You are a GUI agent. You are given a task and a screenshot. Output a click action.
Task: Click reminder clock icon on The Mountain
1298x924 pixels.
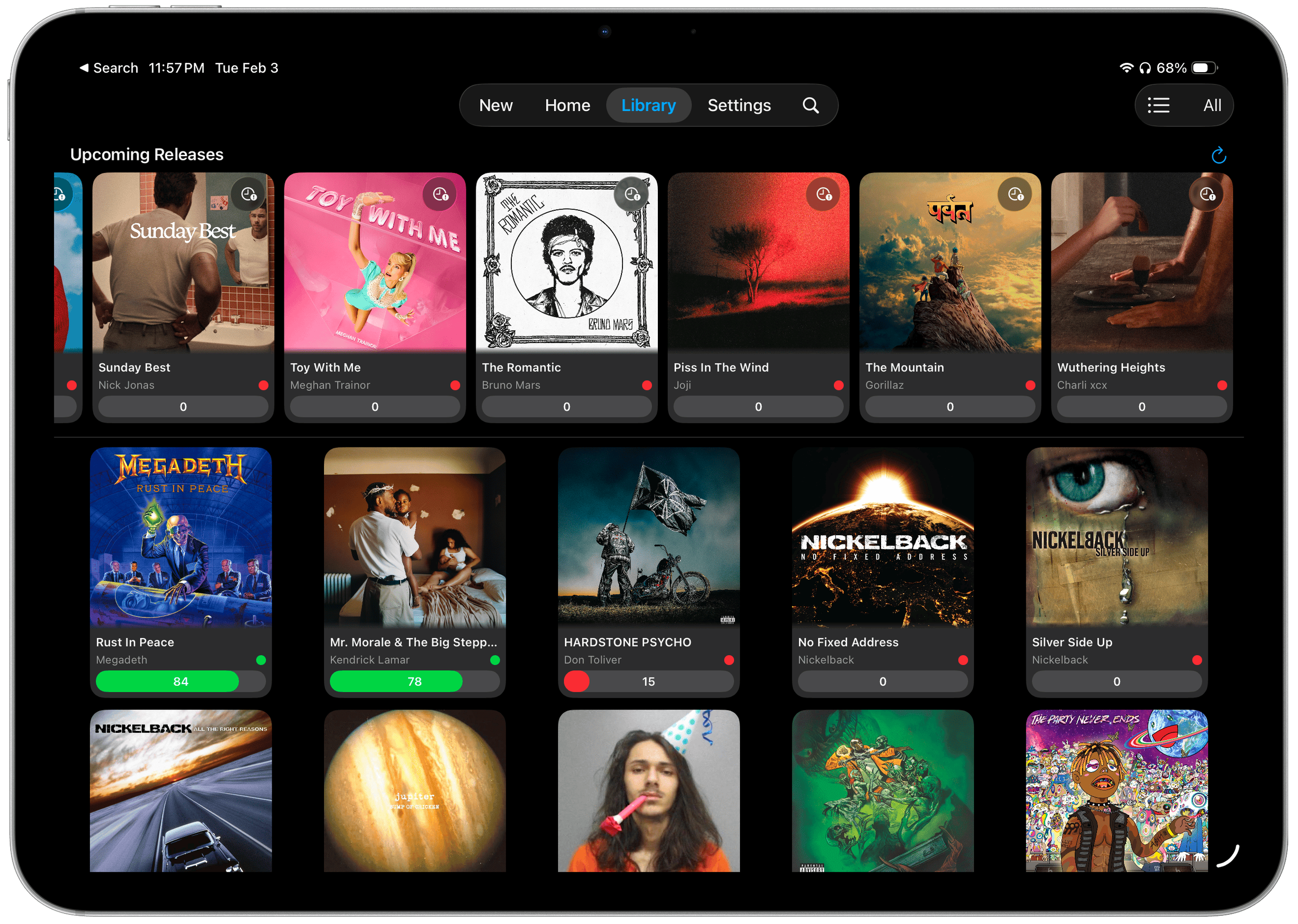coord(1016,195)
